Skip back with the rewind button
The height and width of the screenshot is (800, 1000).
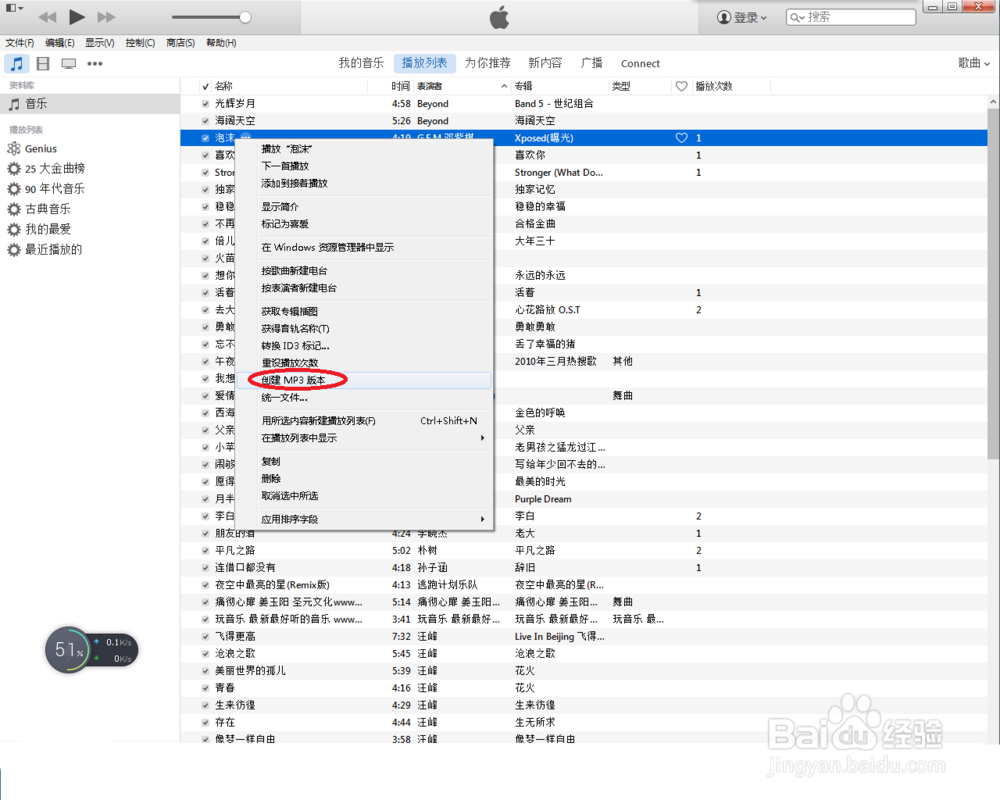[x=47, y=17]
